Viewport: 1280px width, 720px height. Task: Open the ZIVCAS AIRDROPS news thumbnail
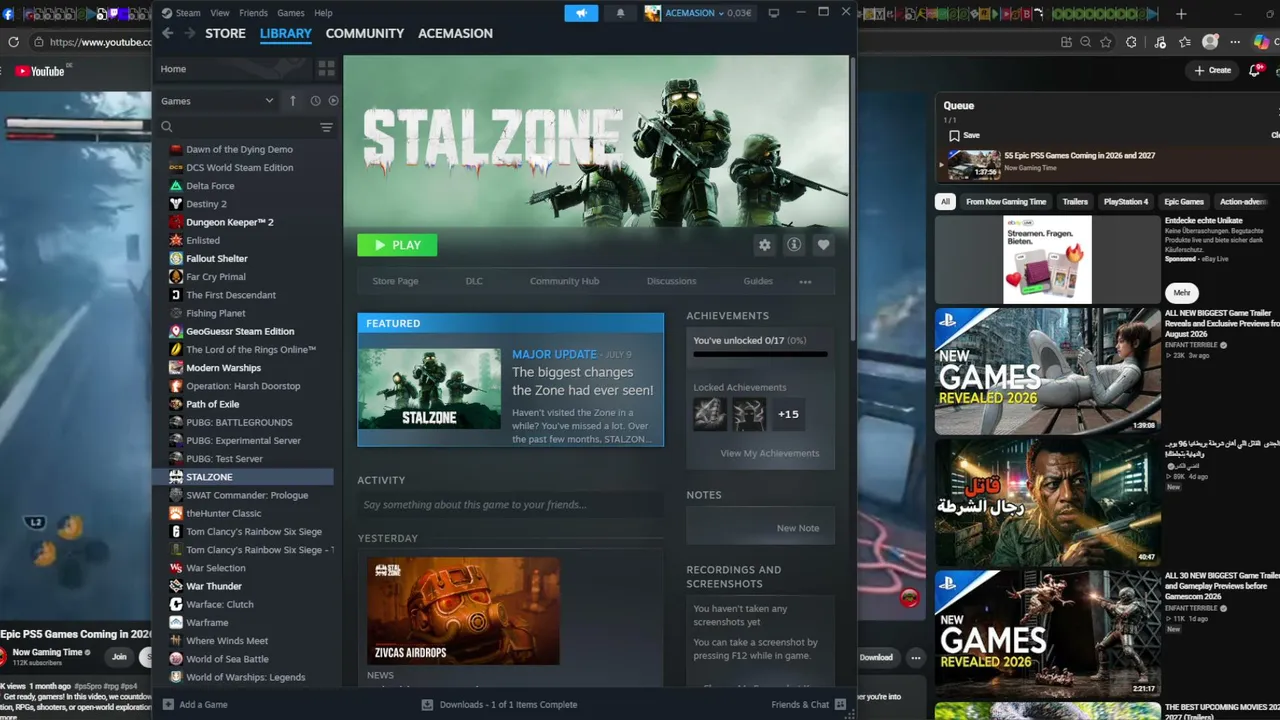coord(463,610)
